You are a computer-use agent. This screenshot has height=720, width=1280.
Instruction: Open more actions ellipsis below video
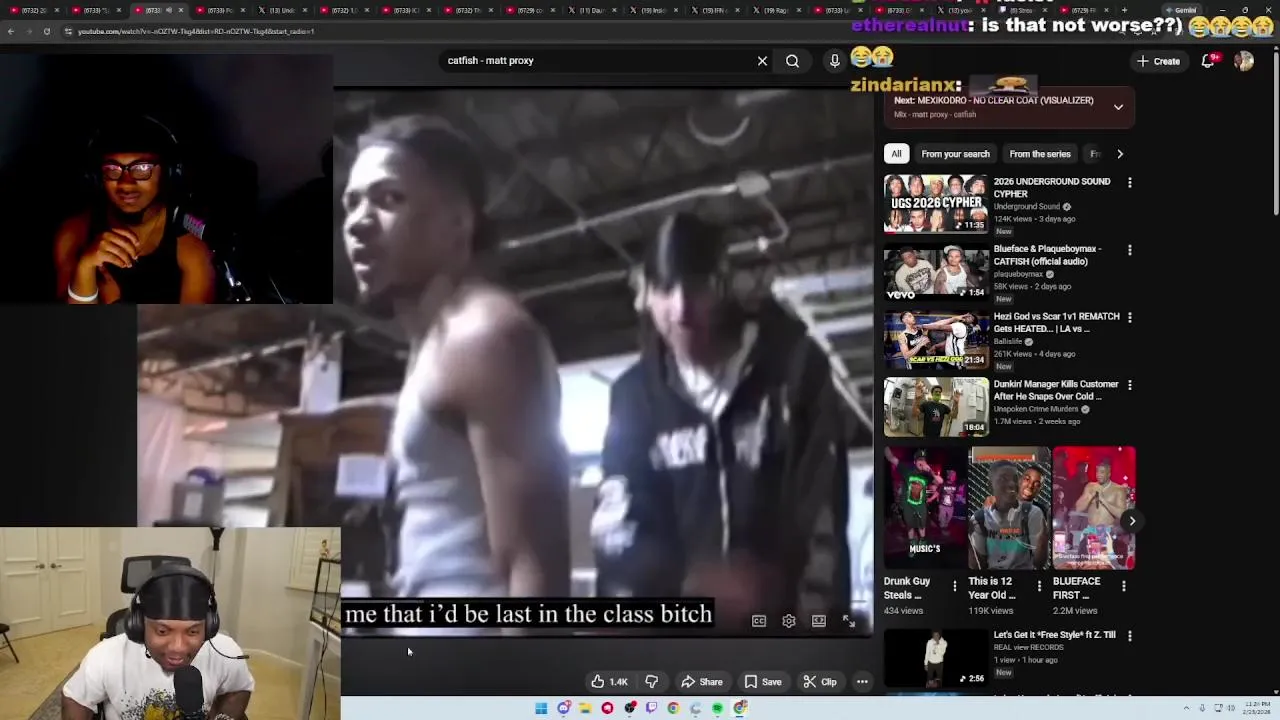pyautogui.click(x=862, y=682)
